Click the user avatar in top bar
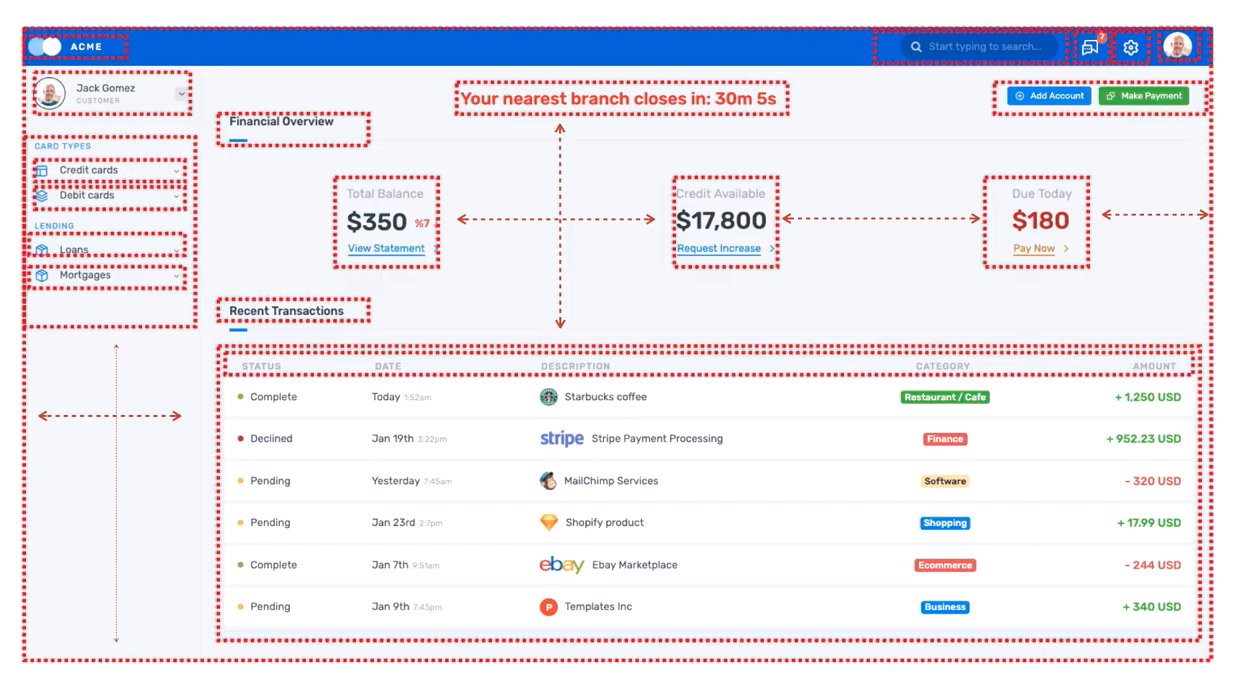The width and height of the screenshot is (1242, 677). (1178, 46)
